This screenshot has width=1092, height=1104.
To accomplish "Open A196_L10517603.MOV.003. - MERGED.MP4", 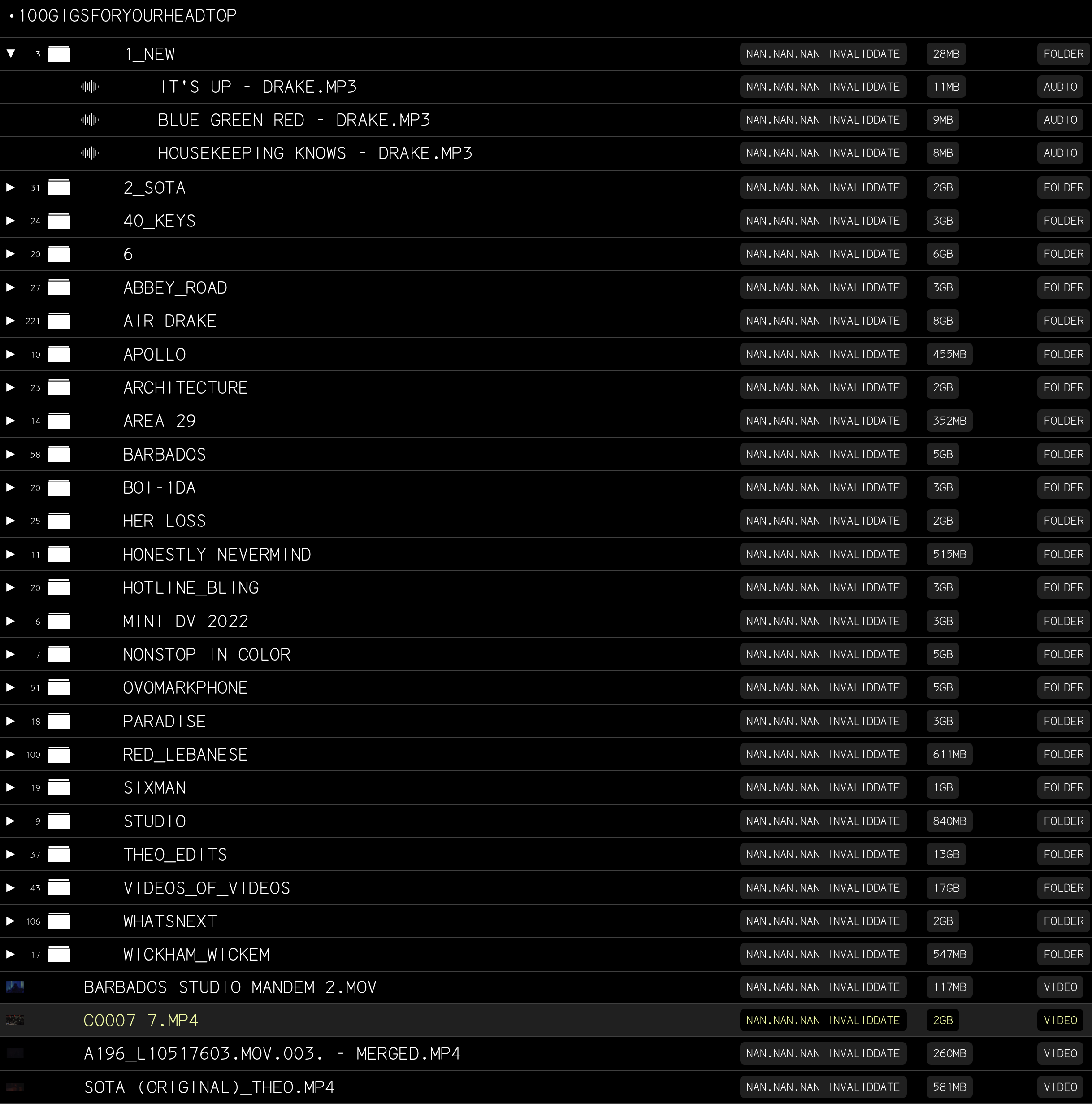I will (273, 1054).
